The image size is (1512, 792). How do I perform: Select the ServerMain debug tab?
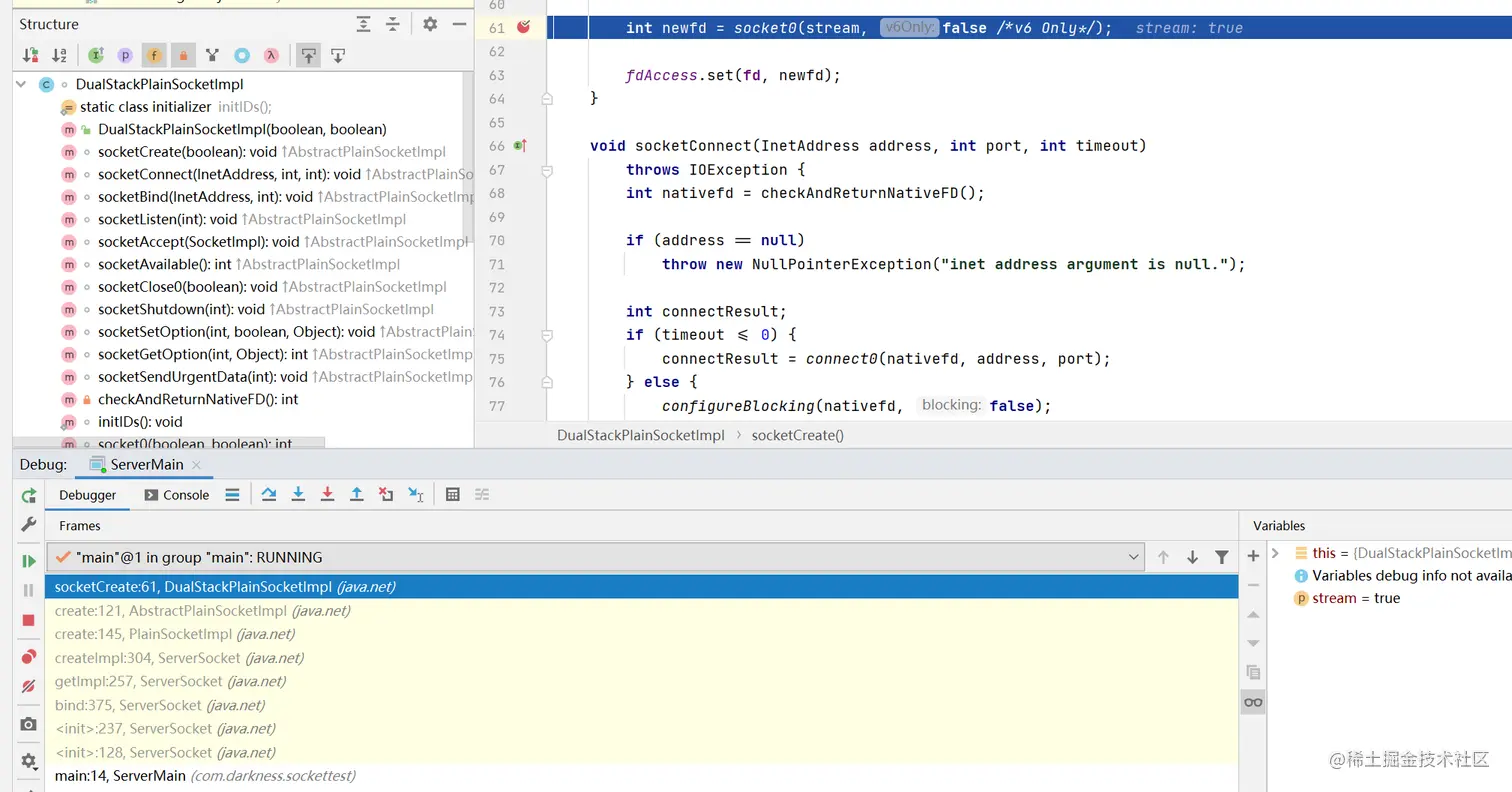point(146,465)
